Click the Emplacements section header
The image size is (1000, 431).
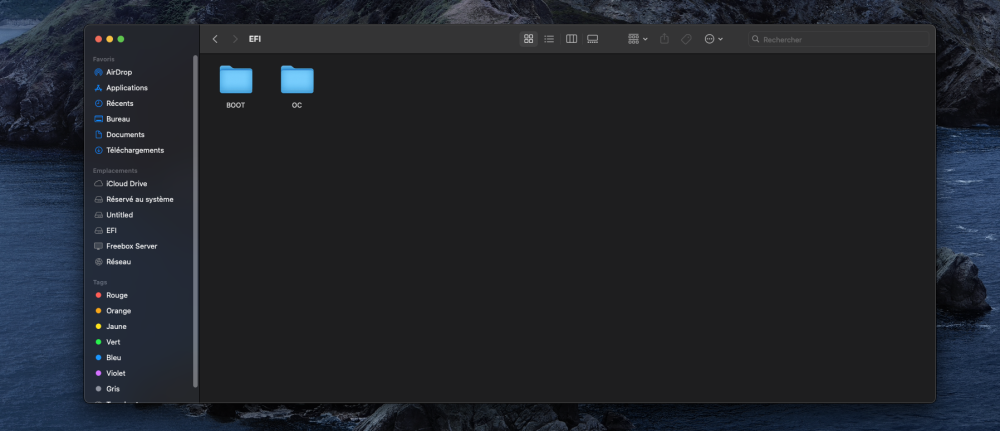click(x=115, y=170)
